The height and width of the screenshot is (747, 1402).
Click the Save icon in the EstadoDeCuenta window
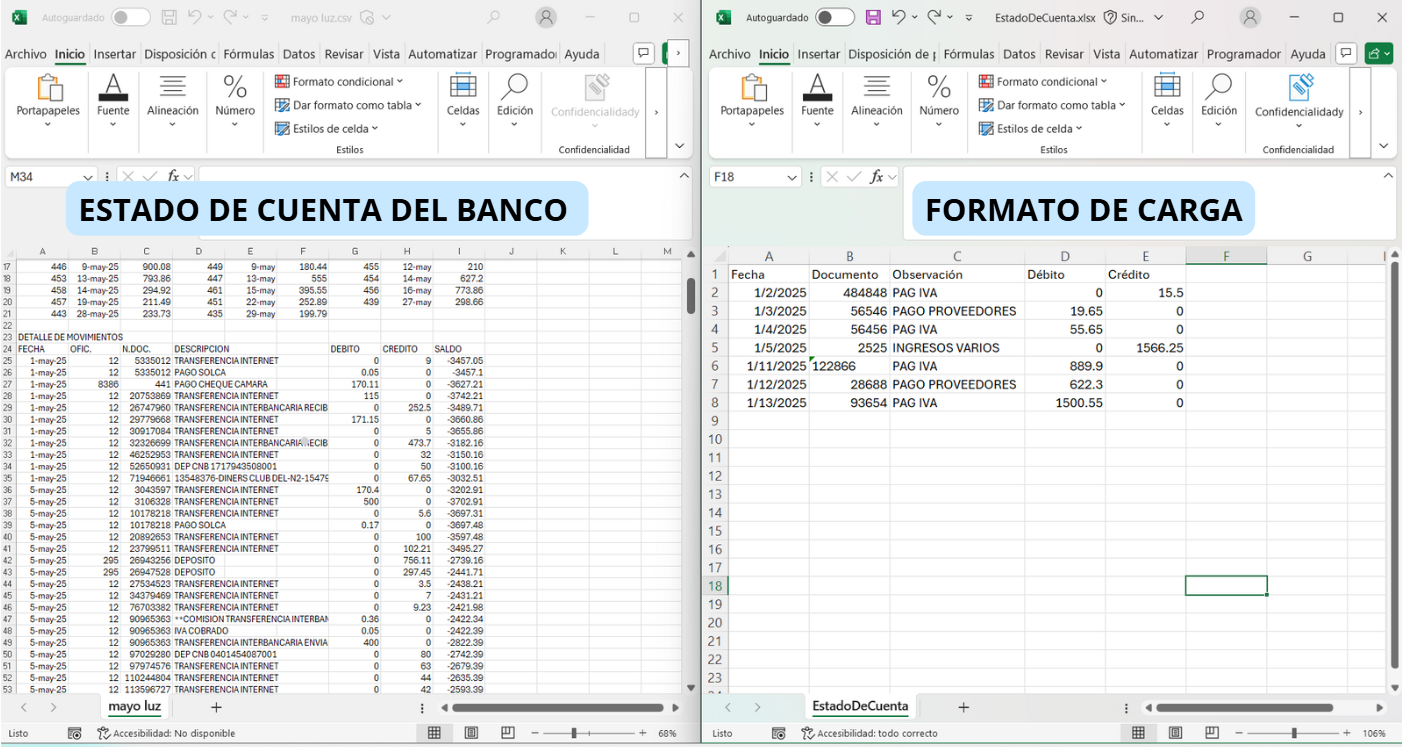click(x=873, y=17)
